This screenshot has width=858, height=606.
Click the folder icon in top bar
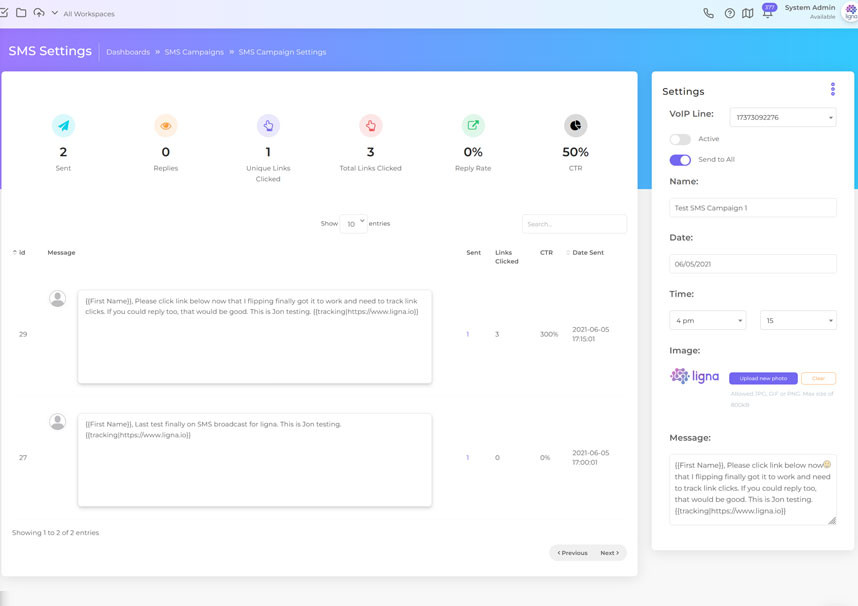(21, 13)
